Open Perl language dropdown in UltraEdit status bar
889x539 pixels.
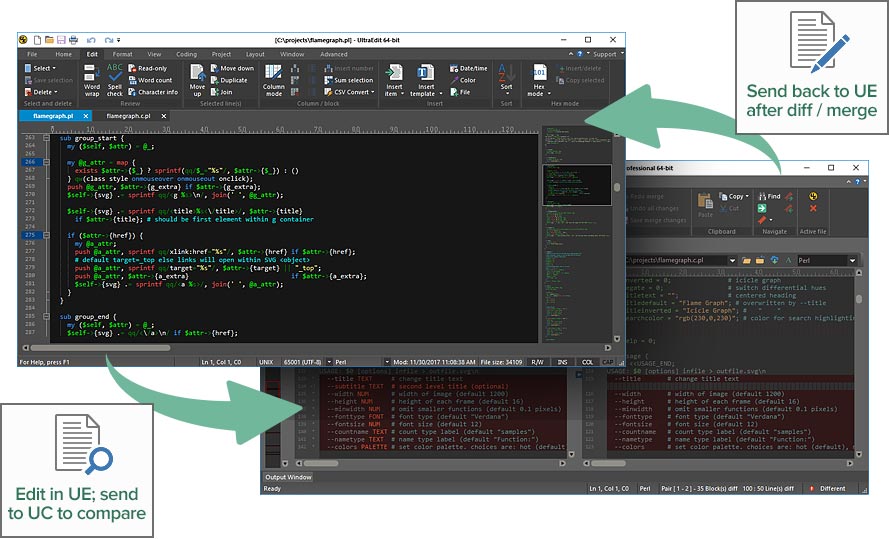click(x=387, y=362)
